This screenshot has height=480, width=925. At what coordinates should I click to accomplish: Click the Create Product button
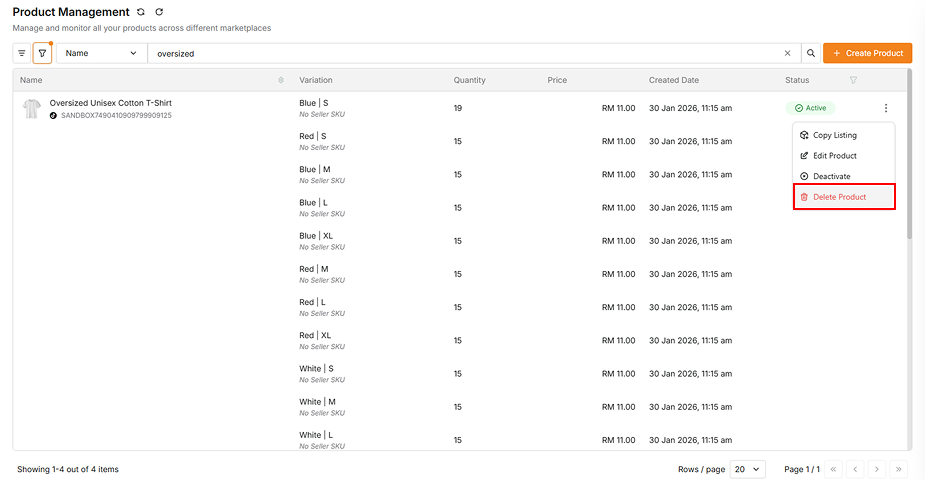pyautogui.click(x=868, y=53)
